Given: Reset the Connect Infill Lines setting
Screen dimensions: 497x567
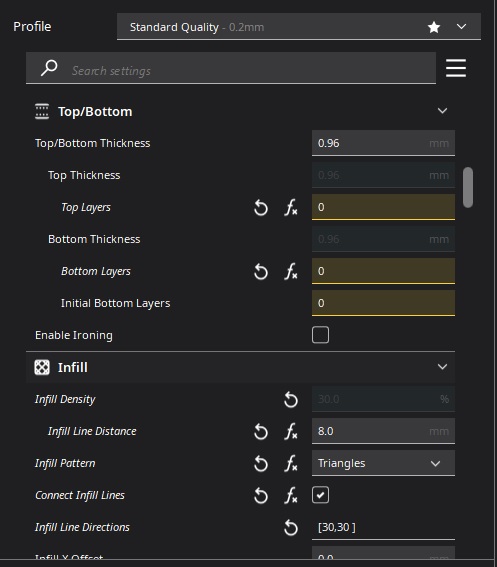Looking at the screenshot, I should (260, 495).
